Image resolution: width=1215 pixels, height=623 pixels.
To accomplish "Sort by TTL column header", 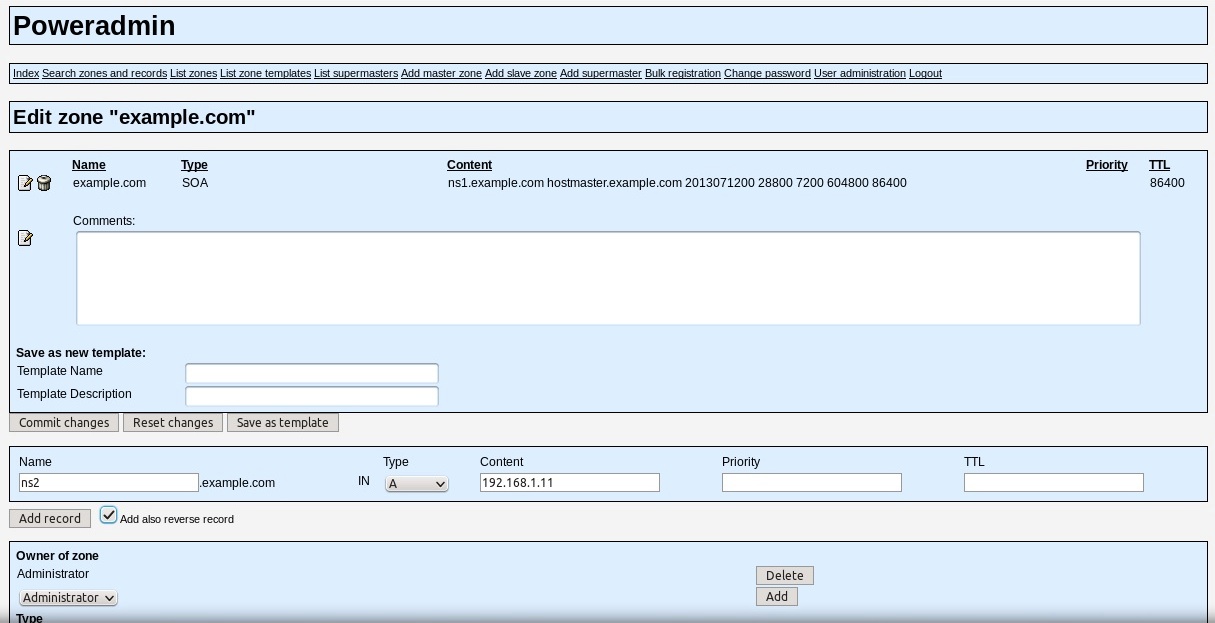I will 1159,165.
